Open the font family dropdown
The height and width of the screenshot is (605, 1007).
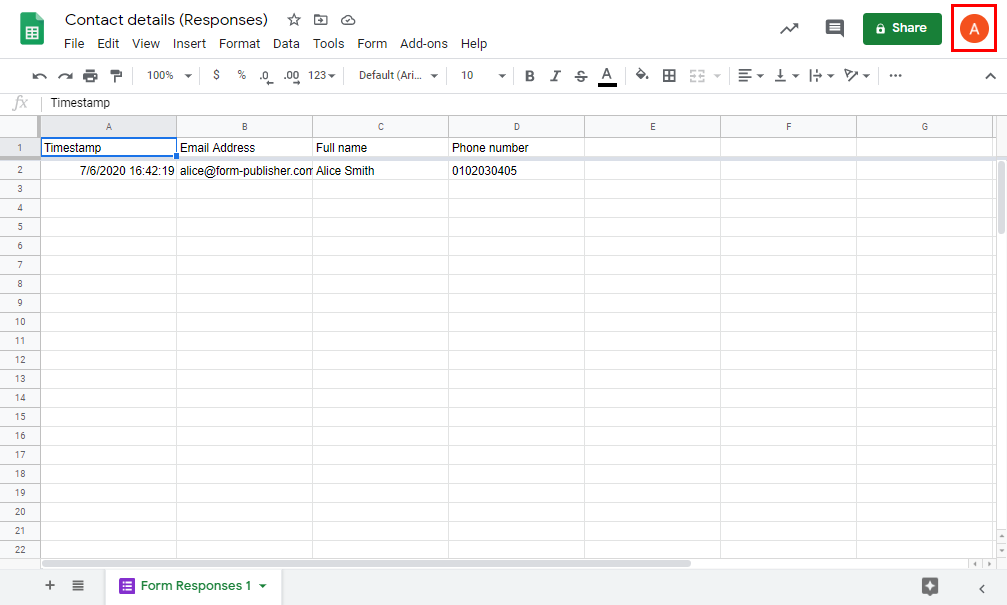click(398, 76)
